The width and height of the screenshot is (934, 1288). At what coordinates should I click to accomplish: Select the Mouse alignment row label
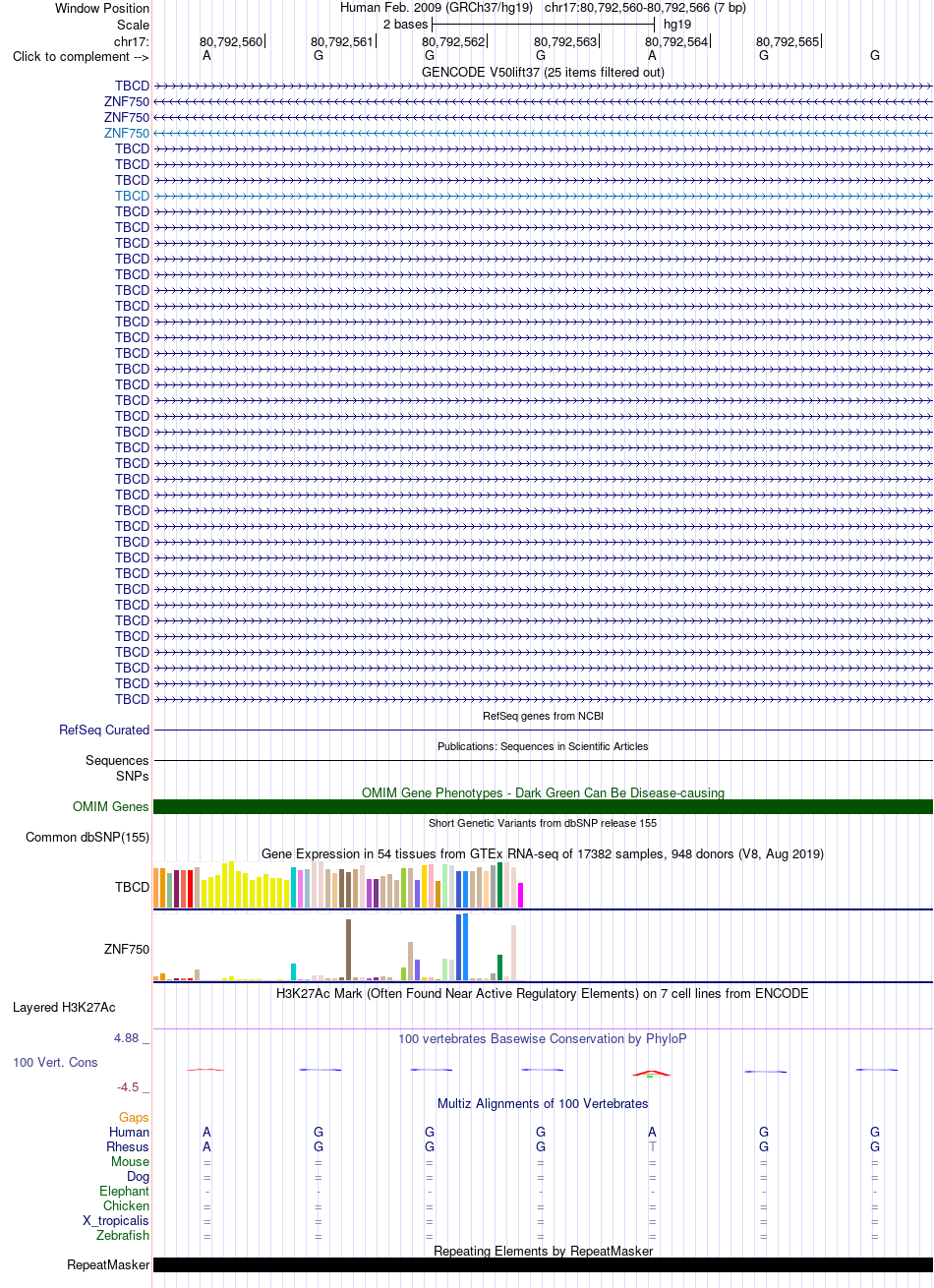(x=131, y=1162)
